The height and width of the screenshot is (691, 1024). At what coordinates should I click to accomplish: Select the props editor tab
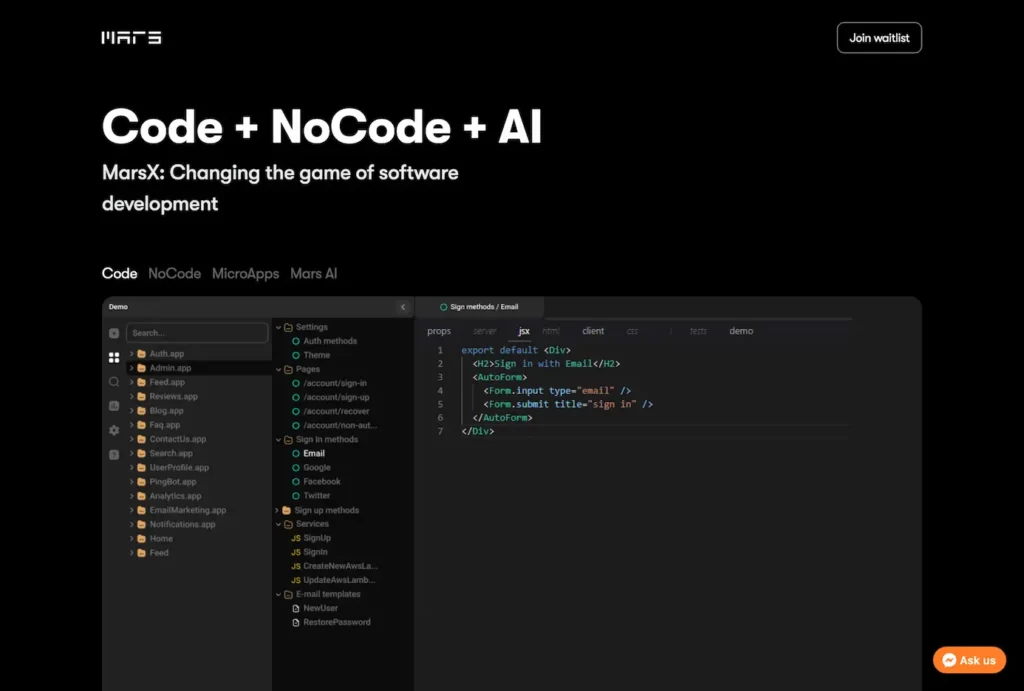point(439,331)
